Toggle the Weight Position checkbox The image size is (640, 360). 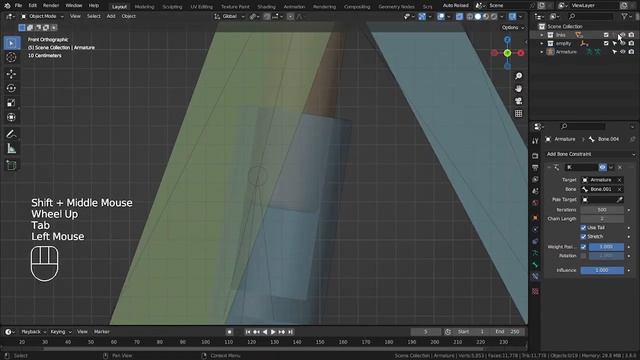click(x=583, y=247)
